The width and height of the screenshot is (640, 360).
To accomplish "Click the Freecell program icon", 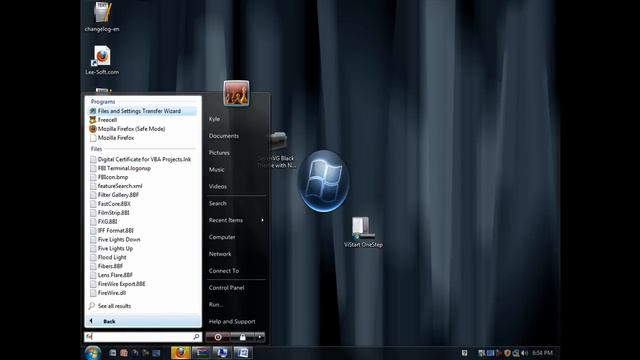I will (93, 120).
